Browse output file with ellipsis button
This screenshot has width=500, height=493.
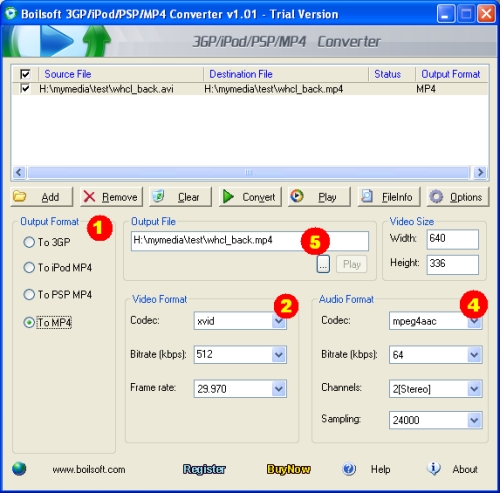pyautogui.click(x=323, y=264)
